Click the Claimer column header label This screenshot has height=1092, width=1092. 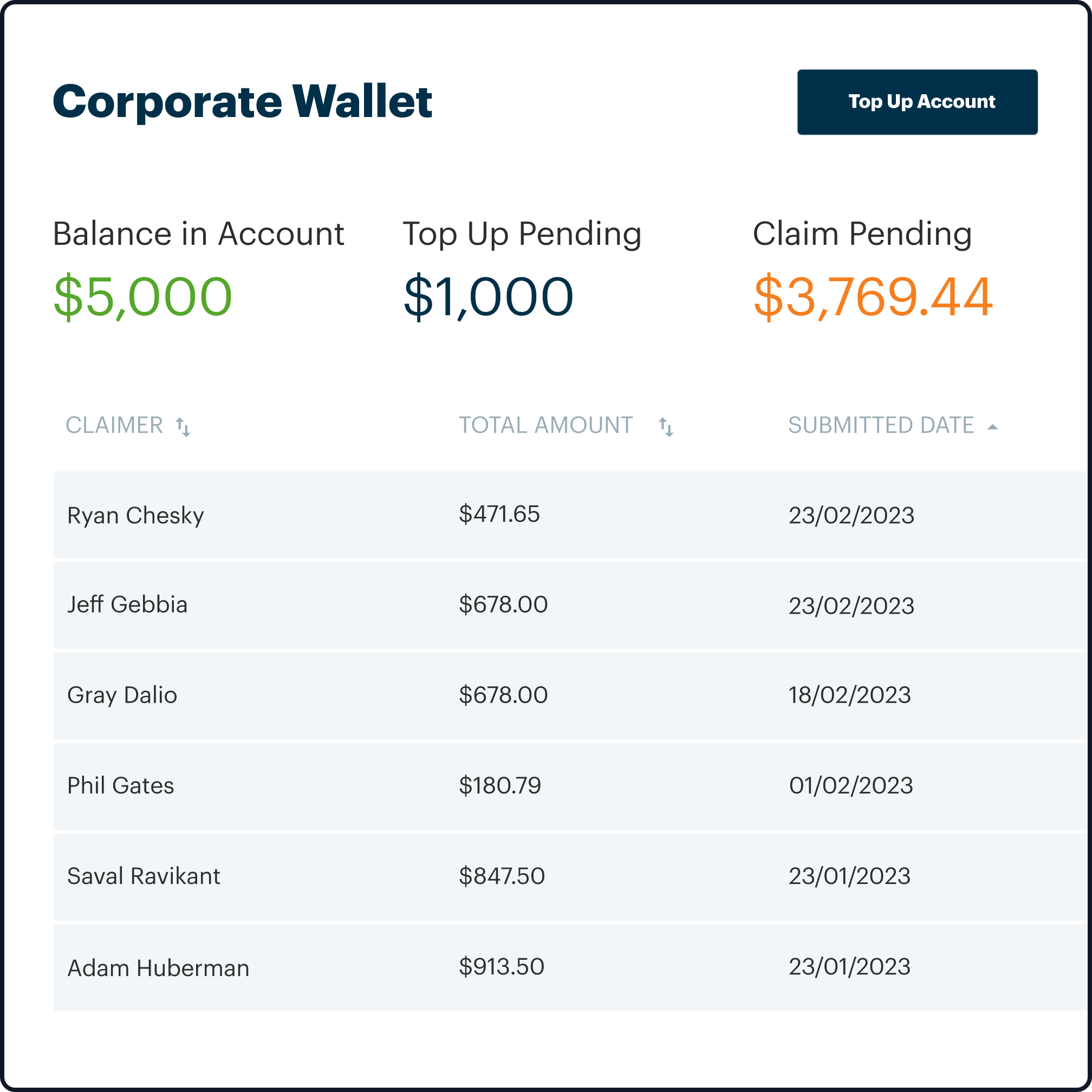coord(115,426)
